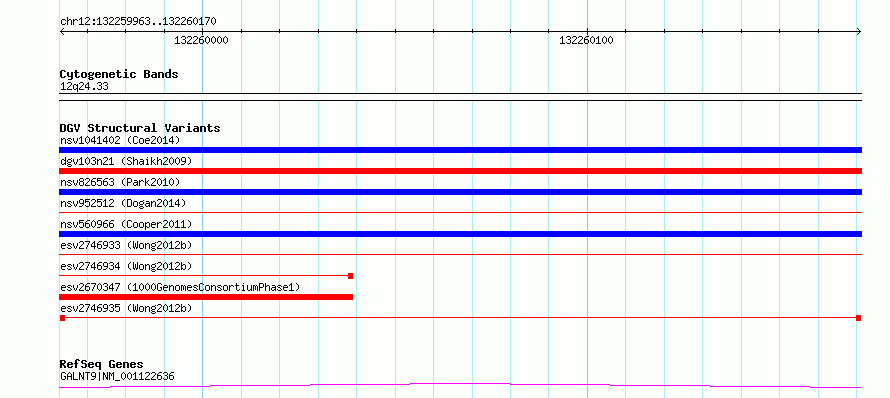This screenshot has height=398, width=890.
Task: Click the nsv826563 (Park2010) label
Action: 120,182
